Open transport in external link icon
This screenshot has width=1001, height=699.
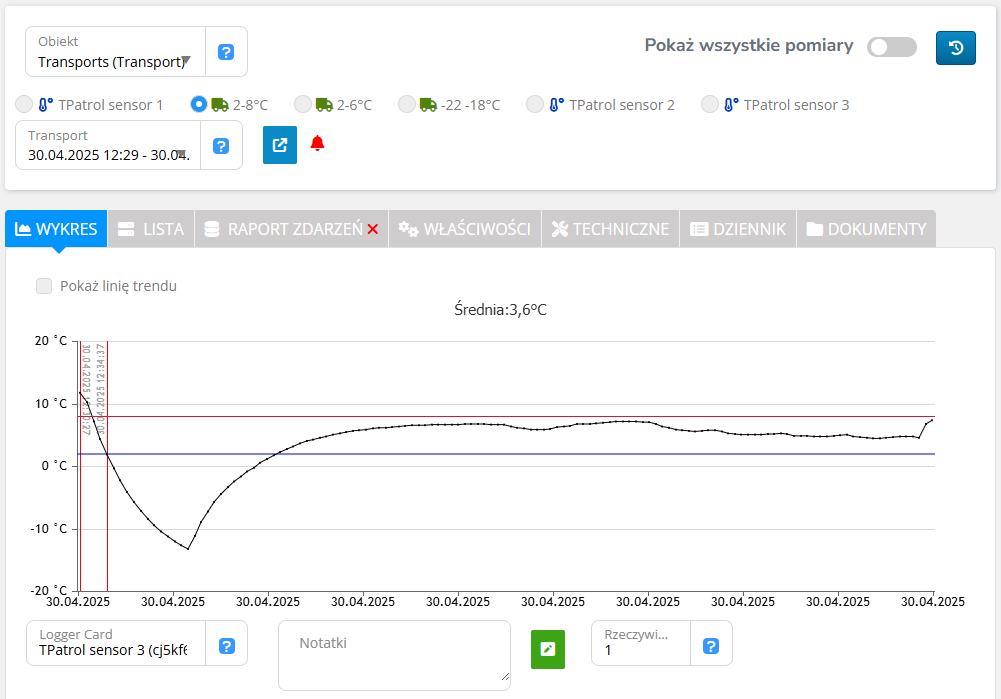[x=280, y=145]
